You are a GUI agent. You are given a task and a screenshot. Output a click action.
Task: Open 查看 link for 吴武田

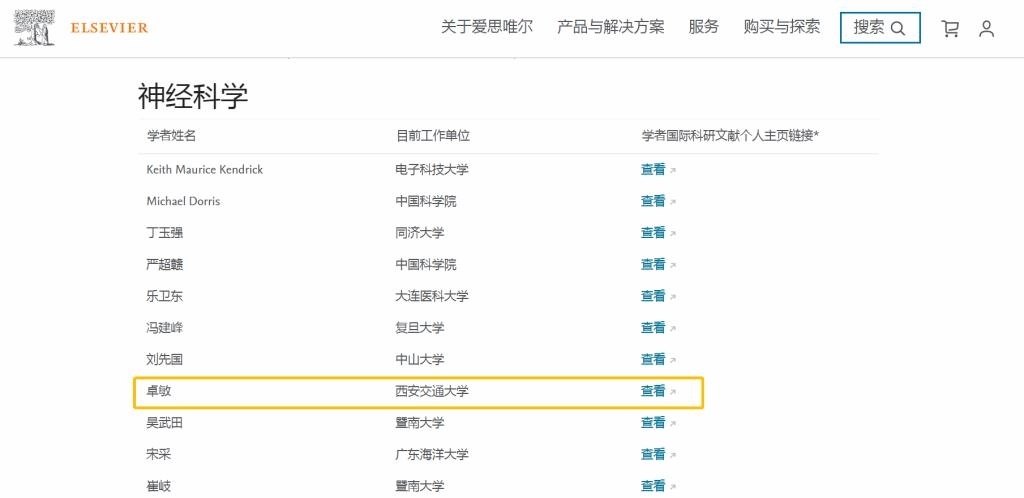[x=653, y=423]
